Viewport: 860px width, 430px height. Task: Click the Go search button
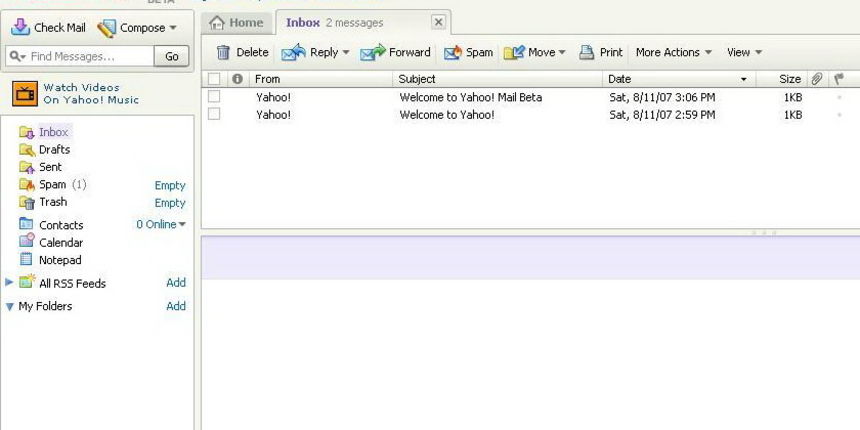coord(172,56)
